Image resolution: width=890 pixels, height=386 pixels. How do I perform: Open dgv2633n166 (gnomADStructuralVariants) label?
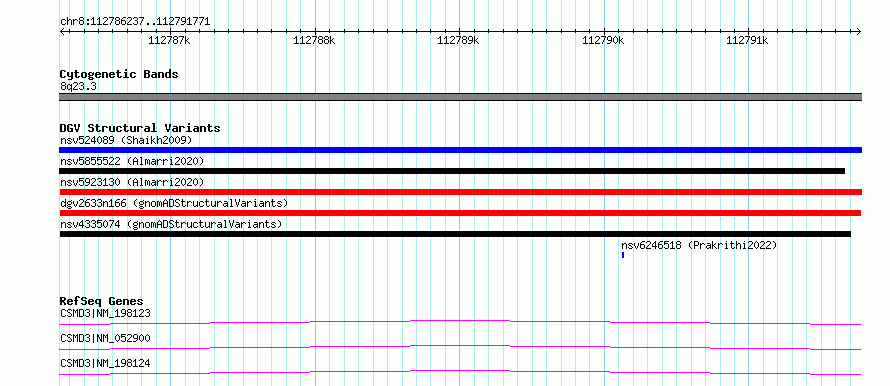174,203
